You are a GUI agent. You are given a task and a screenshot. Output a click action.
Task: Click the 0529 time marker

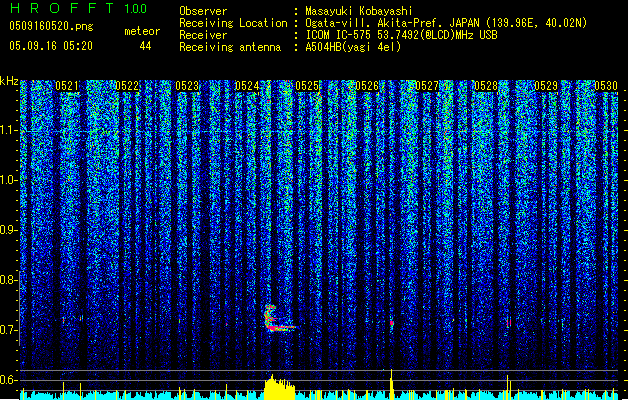tap(546, 86)
